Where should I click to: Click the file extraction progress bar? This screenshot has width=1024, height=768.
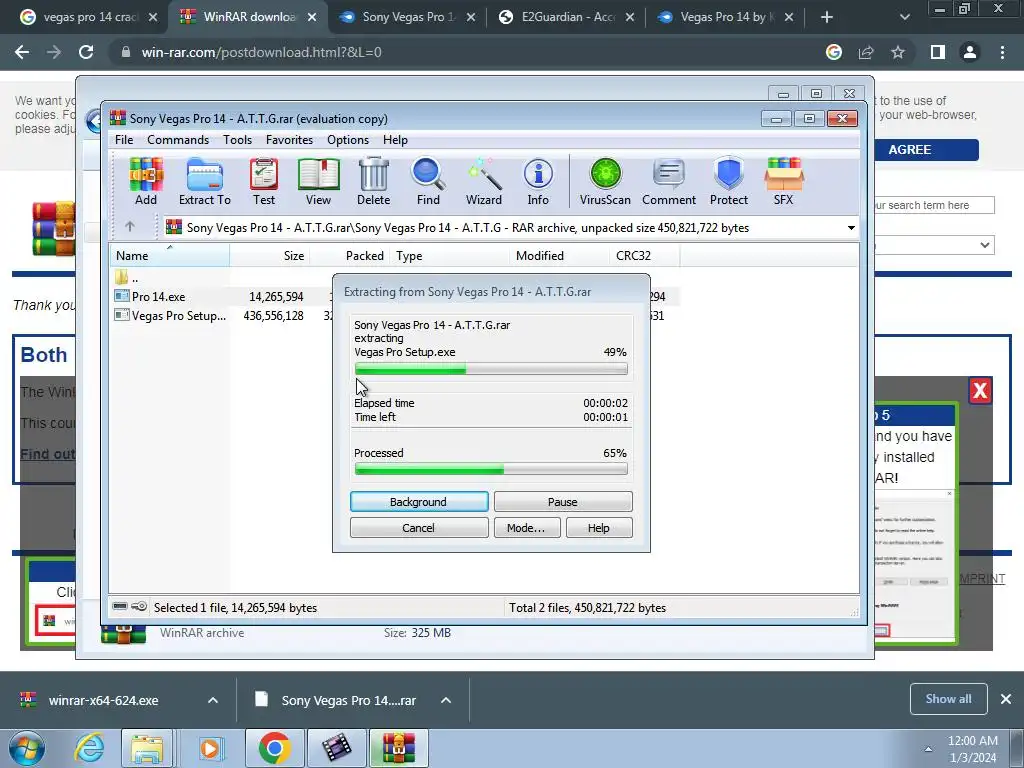(491, 369)
